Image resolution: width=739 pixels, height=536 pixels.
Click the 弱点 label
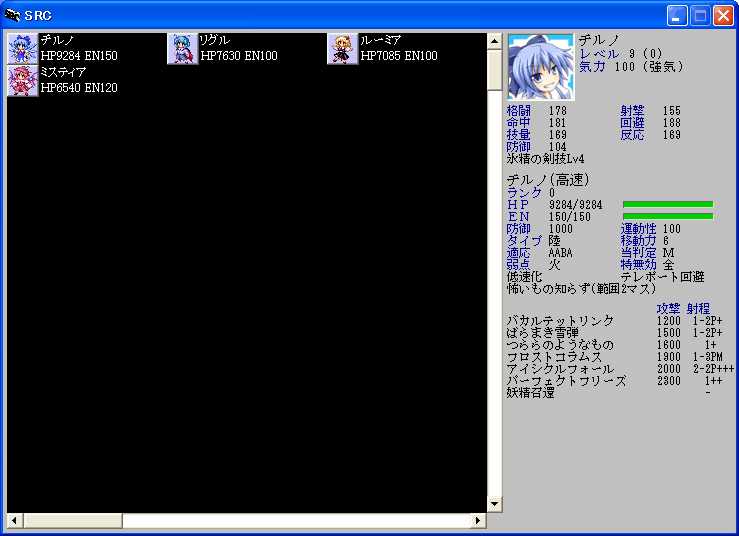518,265
